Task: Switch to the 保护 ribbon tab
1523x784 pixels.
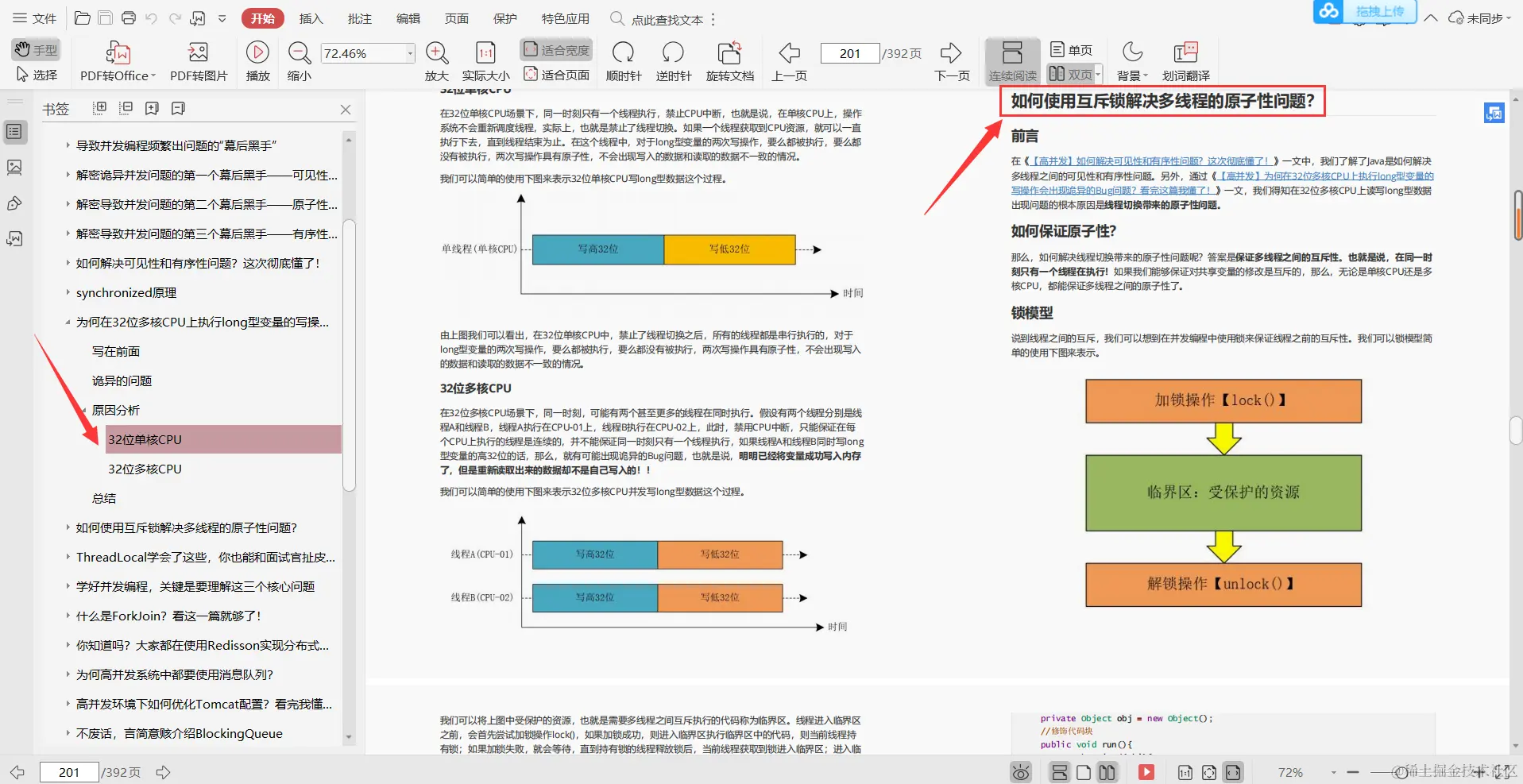Action: [505, 18]
